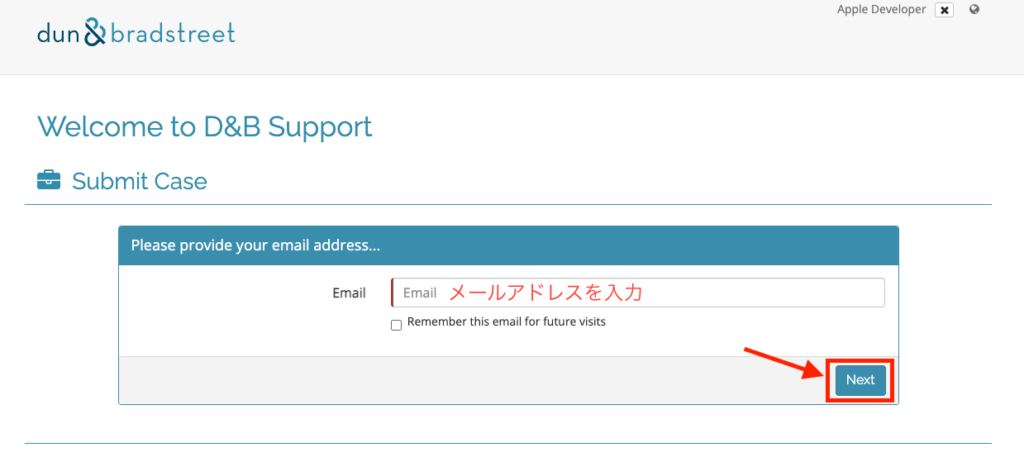The height and width of the screenshot is (476, 1024).
Task: Click the red arrow pointing to Next
Action: coord(782,362)
